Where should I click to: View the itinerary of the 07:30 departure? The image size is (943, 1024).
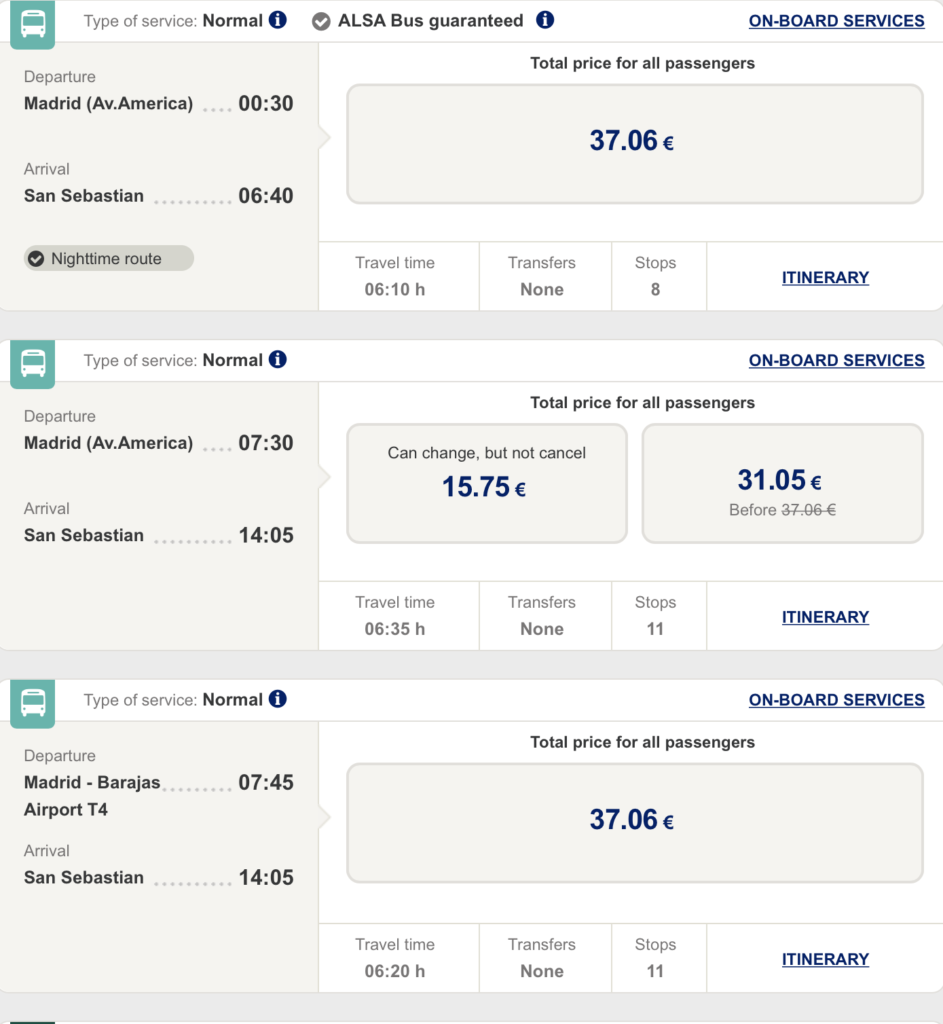[x=825, y=617]
